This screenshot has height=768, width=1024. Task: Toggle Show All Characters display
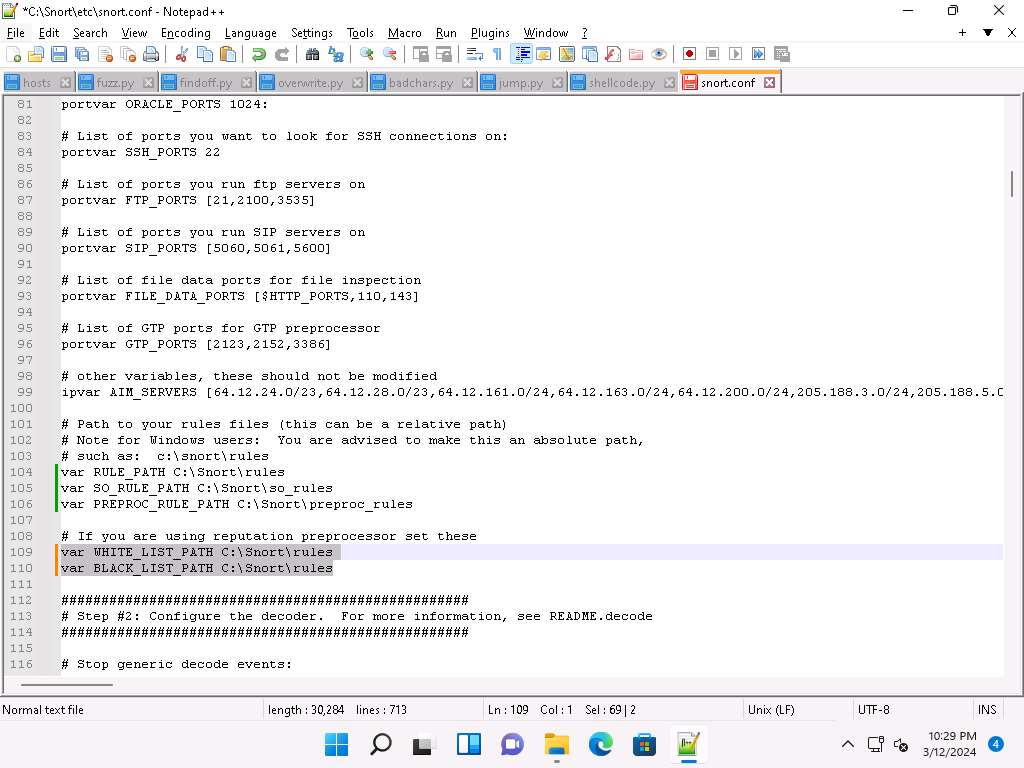coord(498,54)
